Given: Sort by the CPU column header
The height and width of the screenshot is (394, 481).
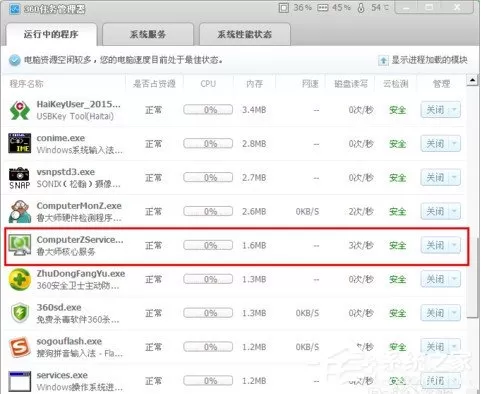Looking at the screenshot, I should pos(208,84).
